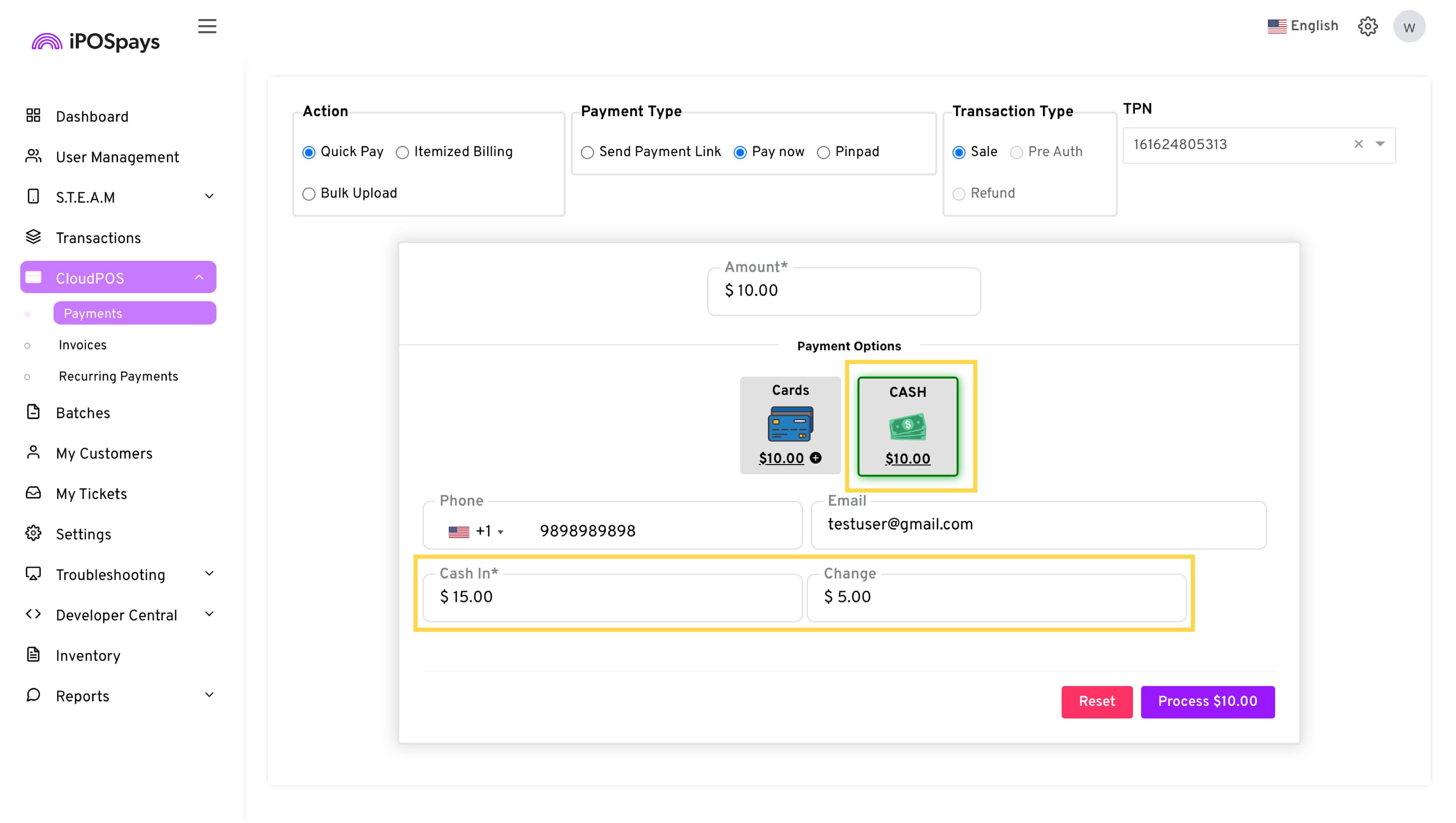The width and height of the screenshot is (1456, 823).
Task: Open Recurring Payments submenu item
Action: 118,377
